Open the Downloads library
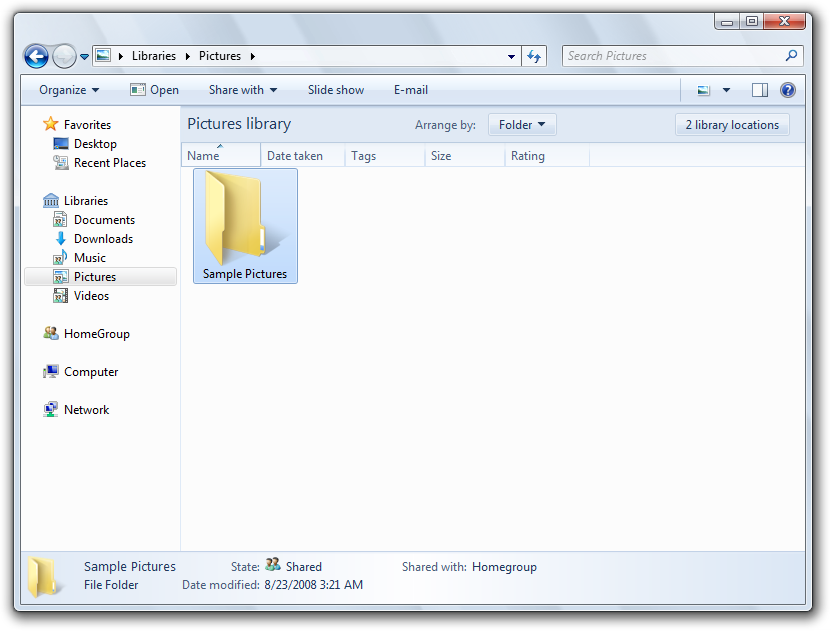 103,239
